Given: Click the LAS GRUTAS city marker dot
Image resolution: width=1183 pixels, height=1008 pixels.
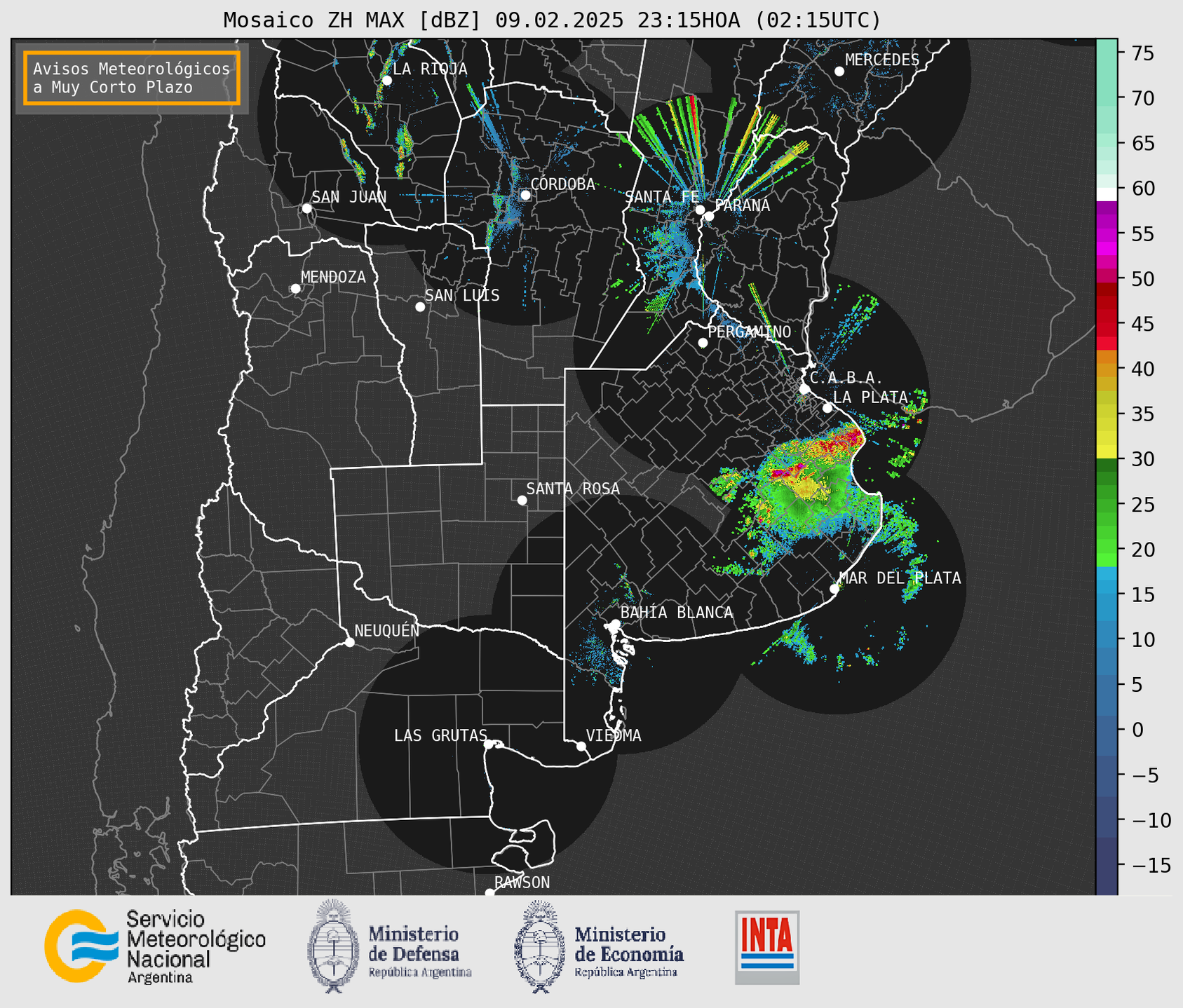Looking at the screenshot, I should click(489, 744).
